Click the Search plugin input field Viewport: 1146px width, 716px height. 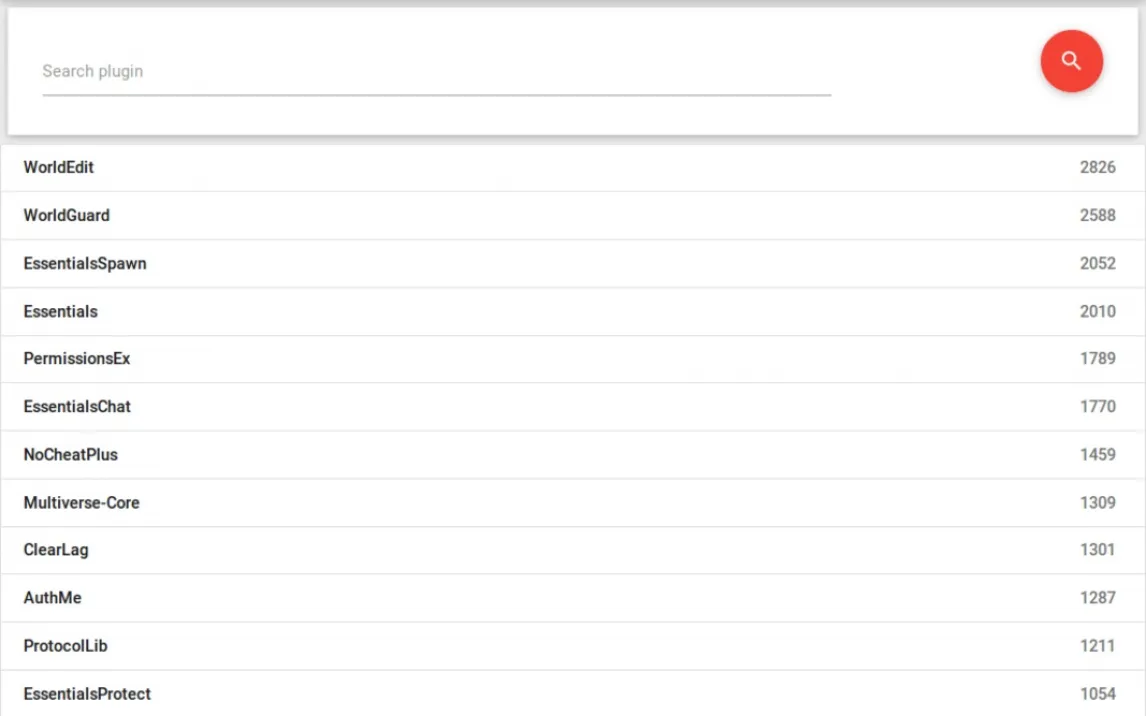coord(436,72)
